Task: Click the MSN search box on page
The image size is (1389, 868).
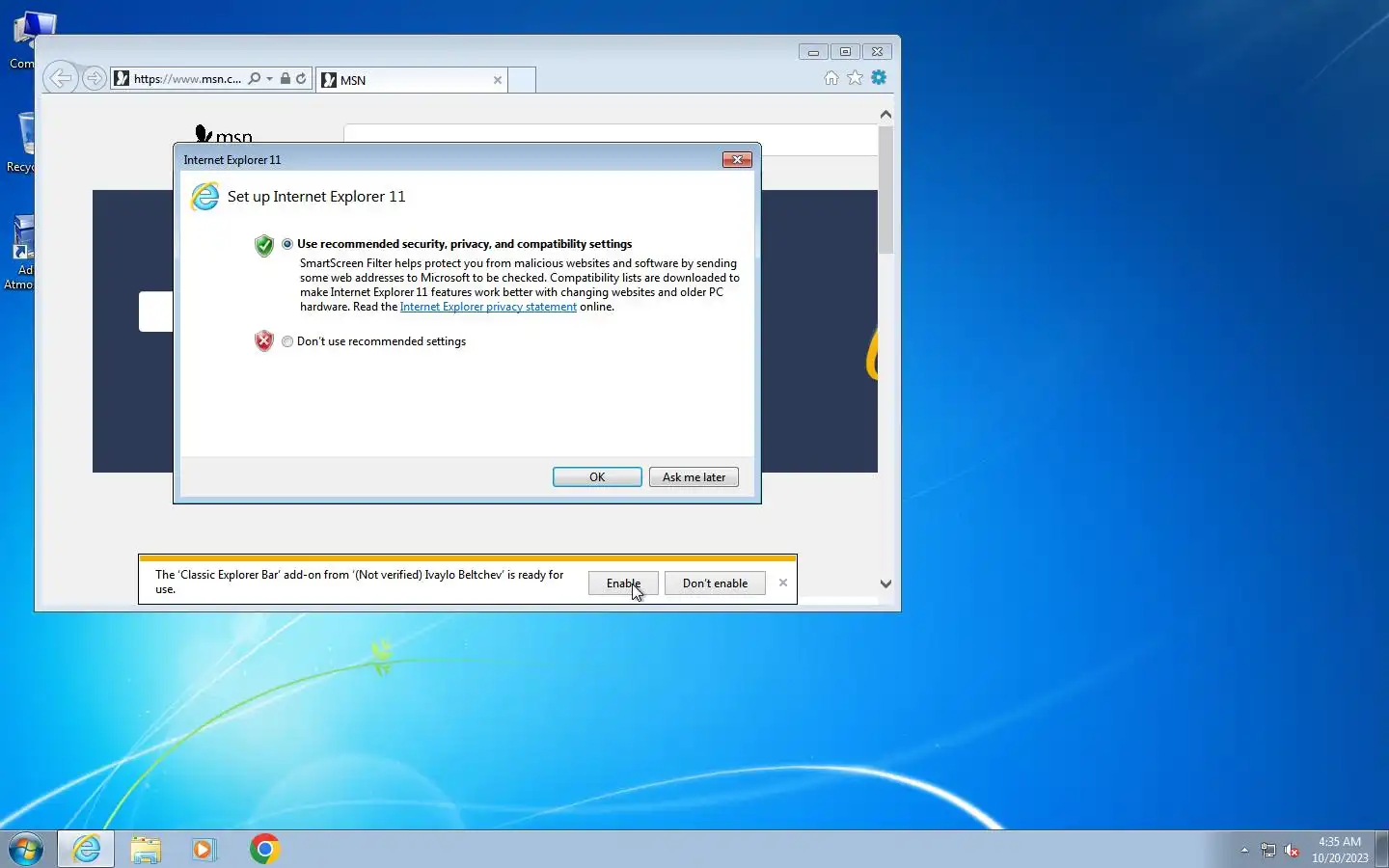Action: pos(610,139)
